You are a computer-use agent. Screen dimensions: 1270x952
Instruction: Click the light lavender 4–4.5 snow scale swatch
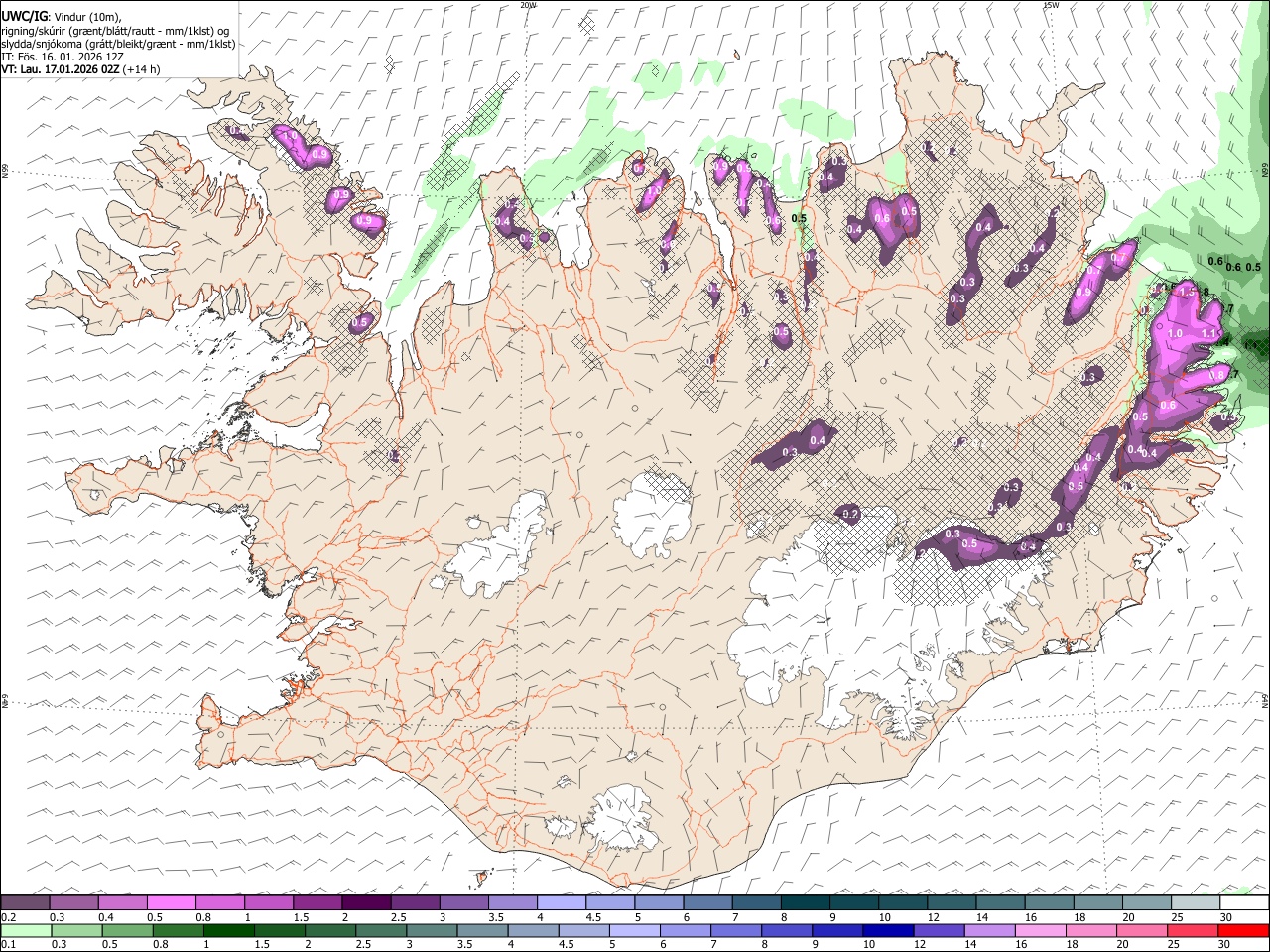point(562,903)
